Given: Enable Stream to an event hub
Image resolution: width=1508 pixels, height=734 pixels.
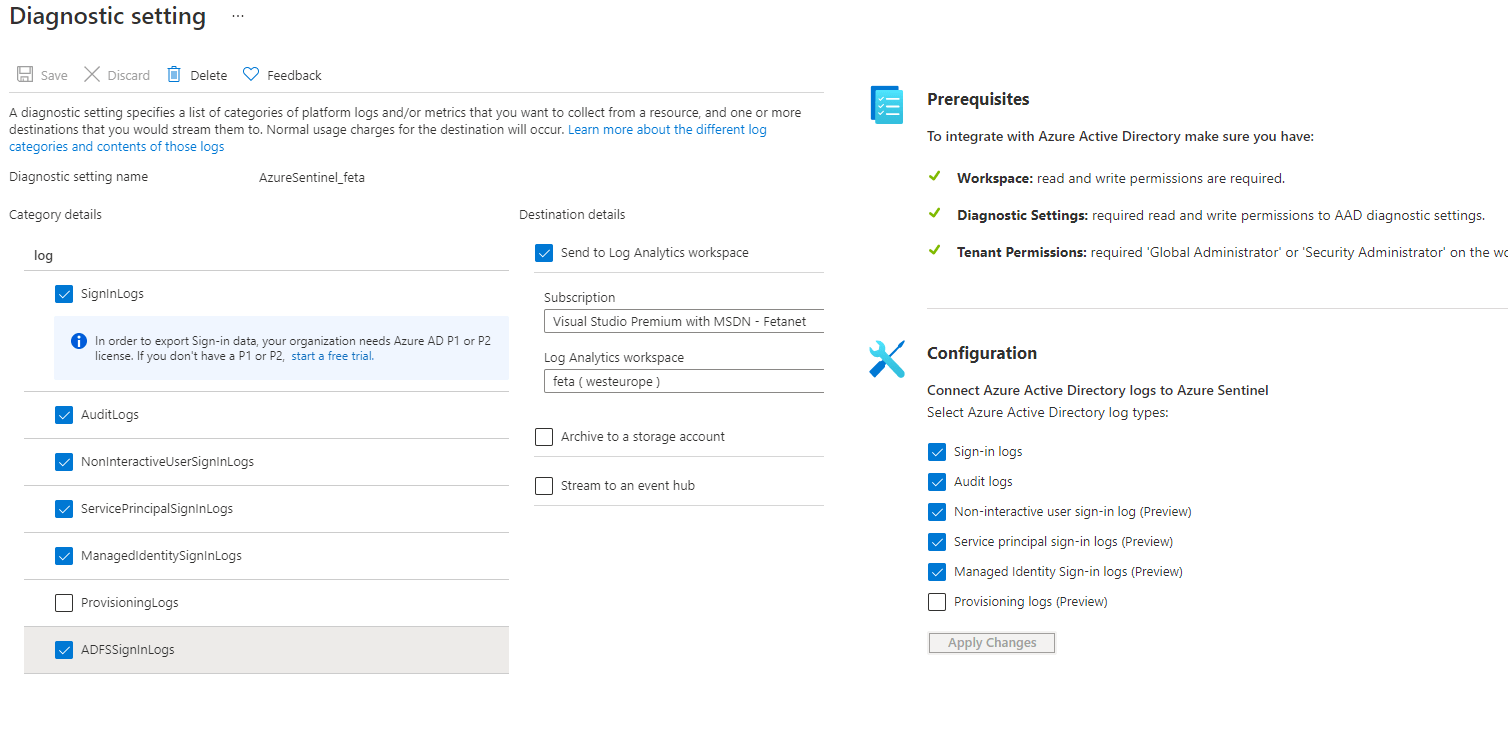Looking at the screenshot, I should pos(544,486).
